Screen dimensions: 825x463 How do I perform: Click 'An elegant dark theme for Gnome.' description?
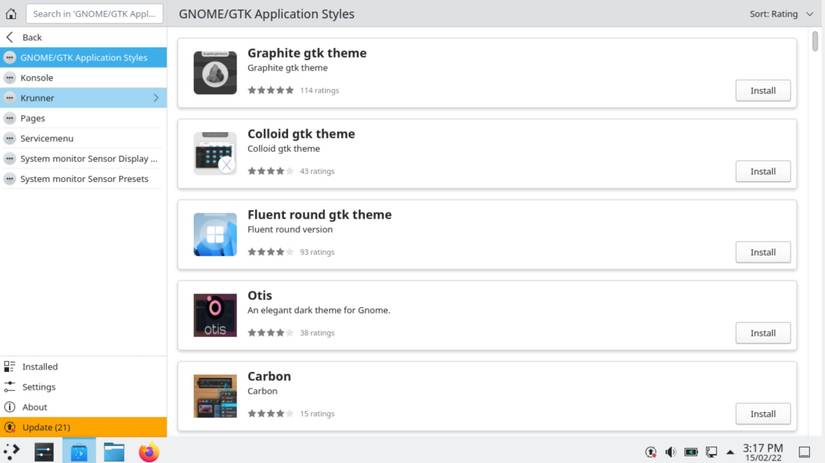(x=319, y=310)
